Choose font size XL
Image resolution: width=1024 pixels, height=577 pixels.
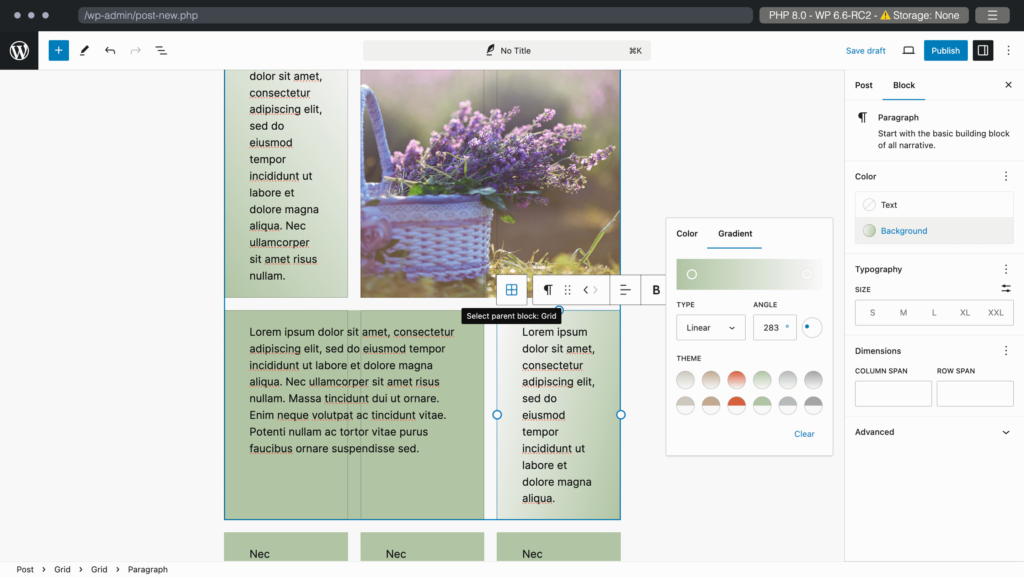click(x=965, y=313)
